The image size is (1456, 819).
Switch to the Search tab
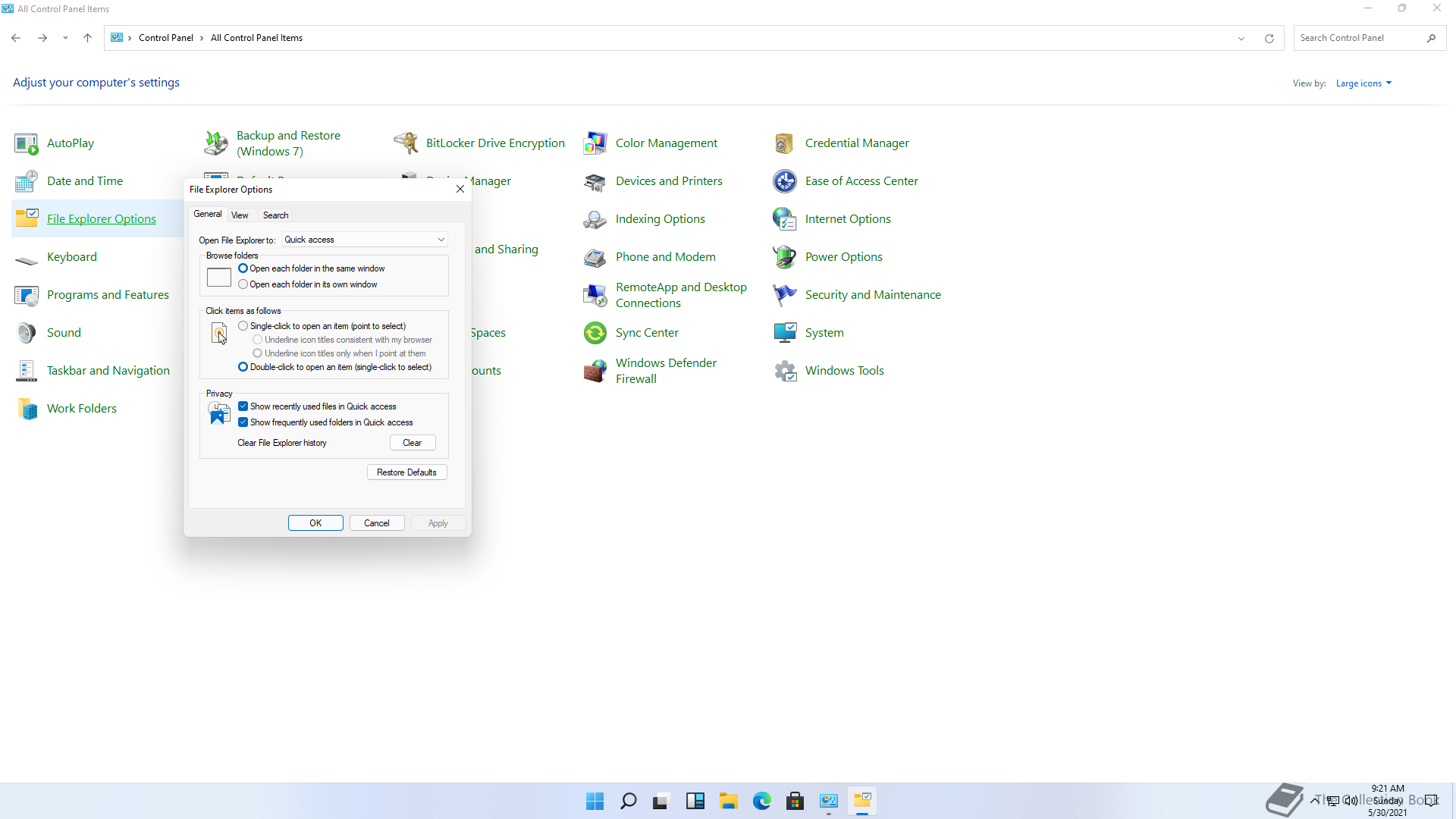click(275, 215)
